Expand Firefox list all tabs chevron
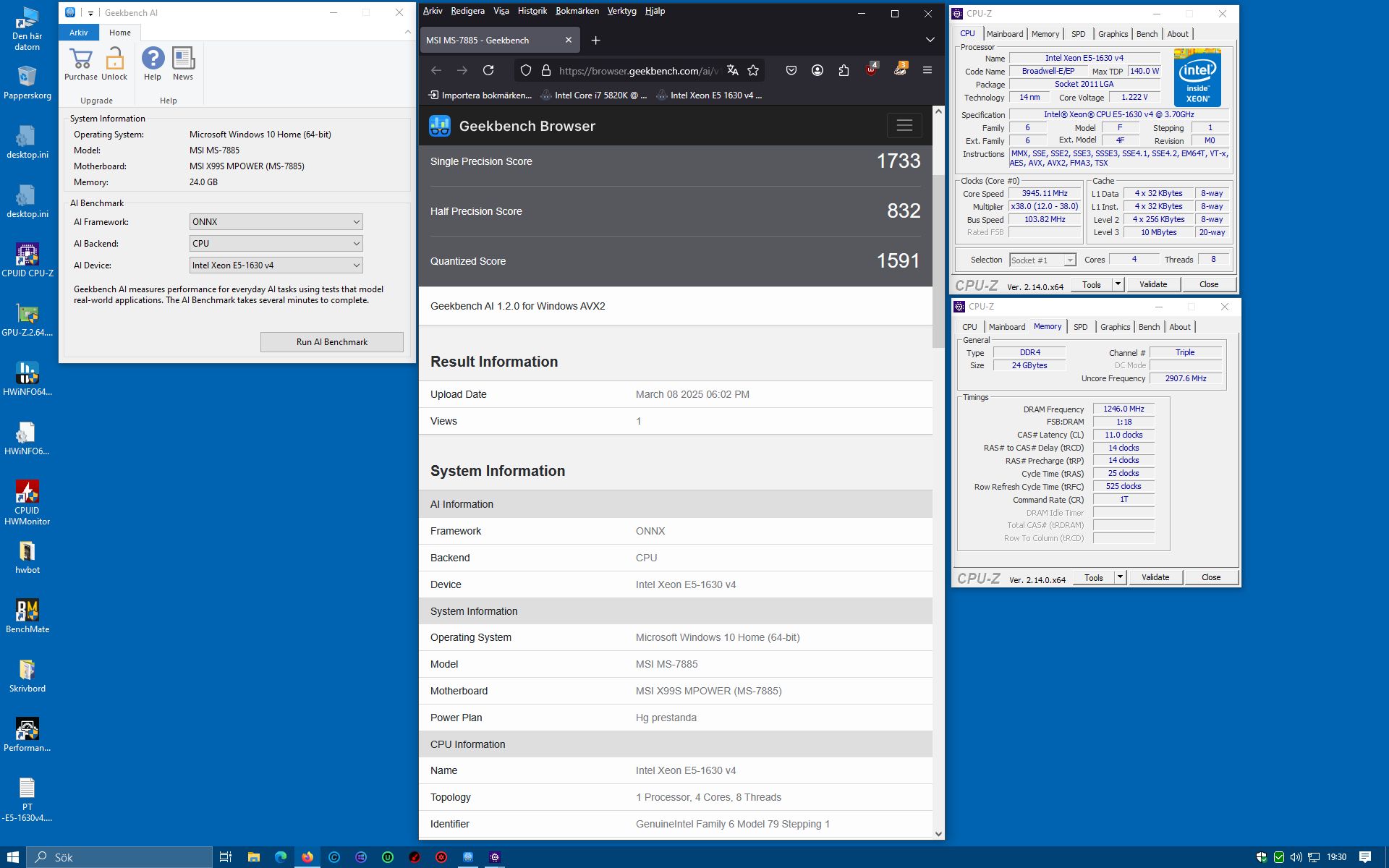 pyautogui.click(x=930, y=41)
